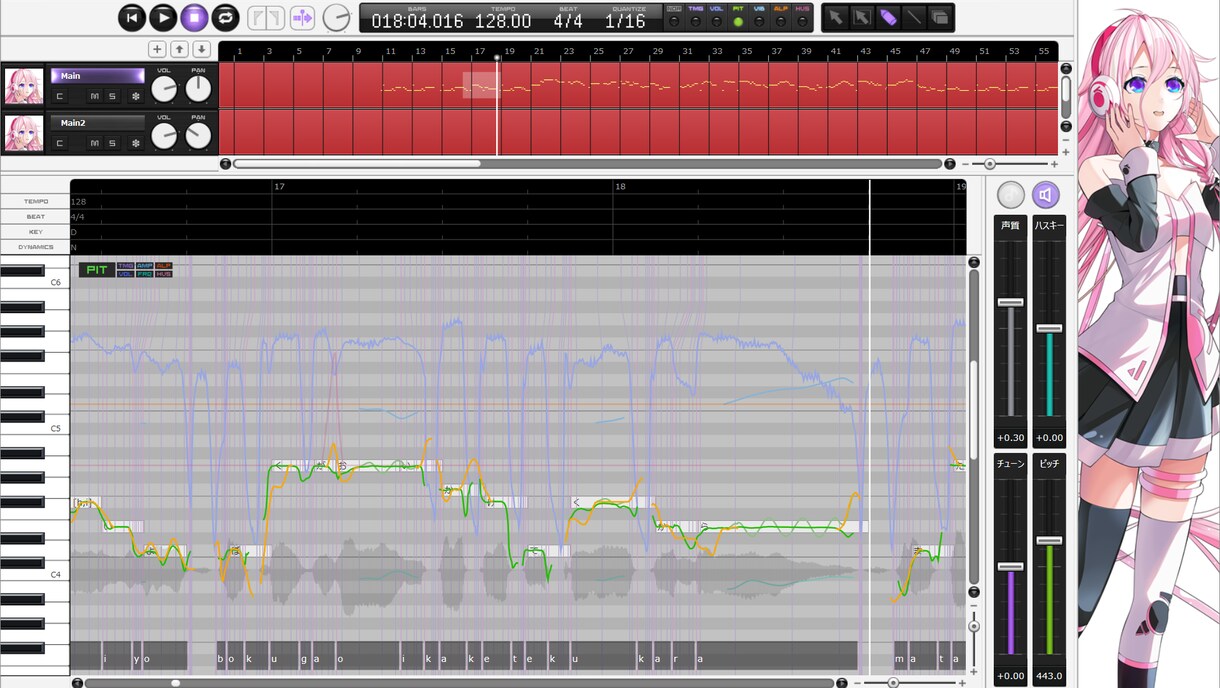Click the purple speaker icon above the sliders
This screenshot has height=688, width=1220.
pyautogui.click(x=1046, y=195)
